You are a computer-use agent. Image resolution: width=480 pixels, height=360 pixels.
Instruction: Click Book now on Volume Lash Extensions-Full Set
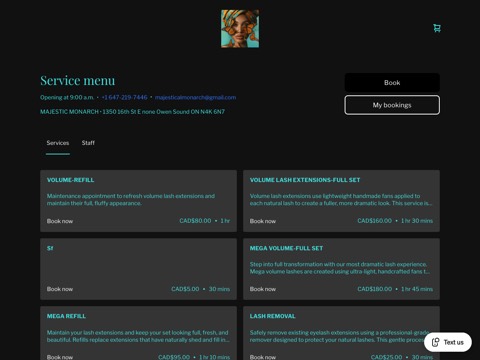(x=263, y=221)
